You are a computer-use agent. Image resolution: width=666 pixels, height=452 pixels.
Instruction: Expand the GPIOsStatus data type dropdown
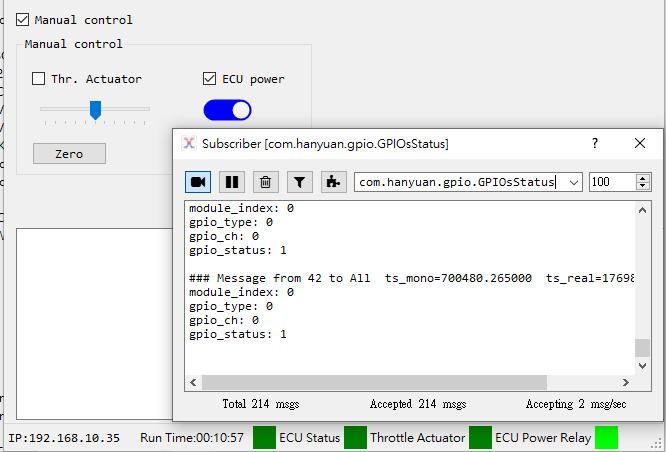coord(572,182)
